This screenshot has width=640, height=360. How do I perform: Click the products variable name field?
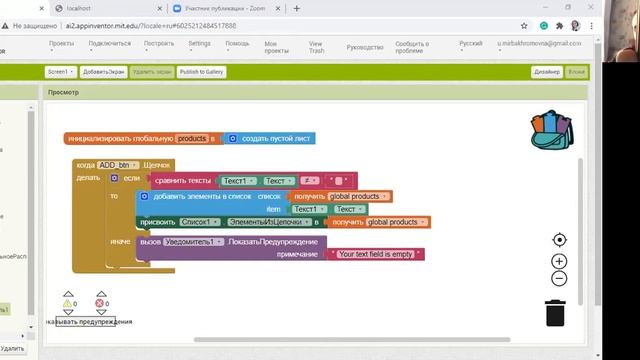[x=192, y=139]
